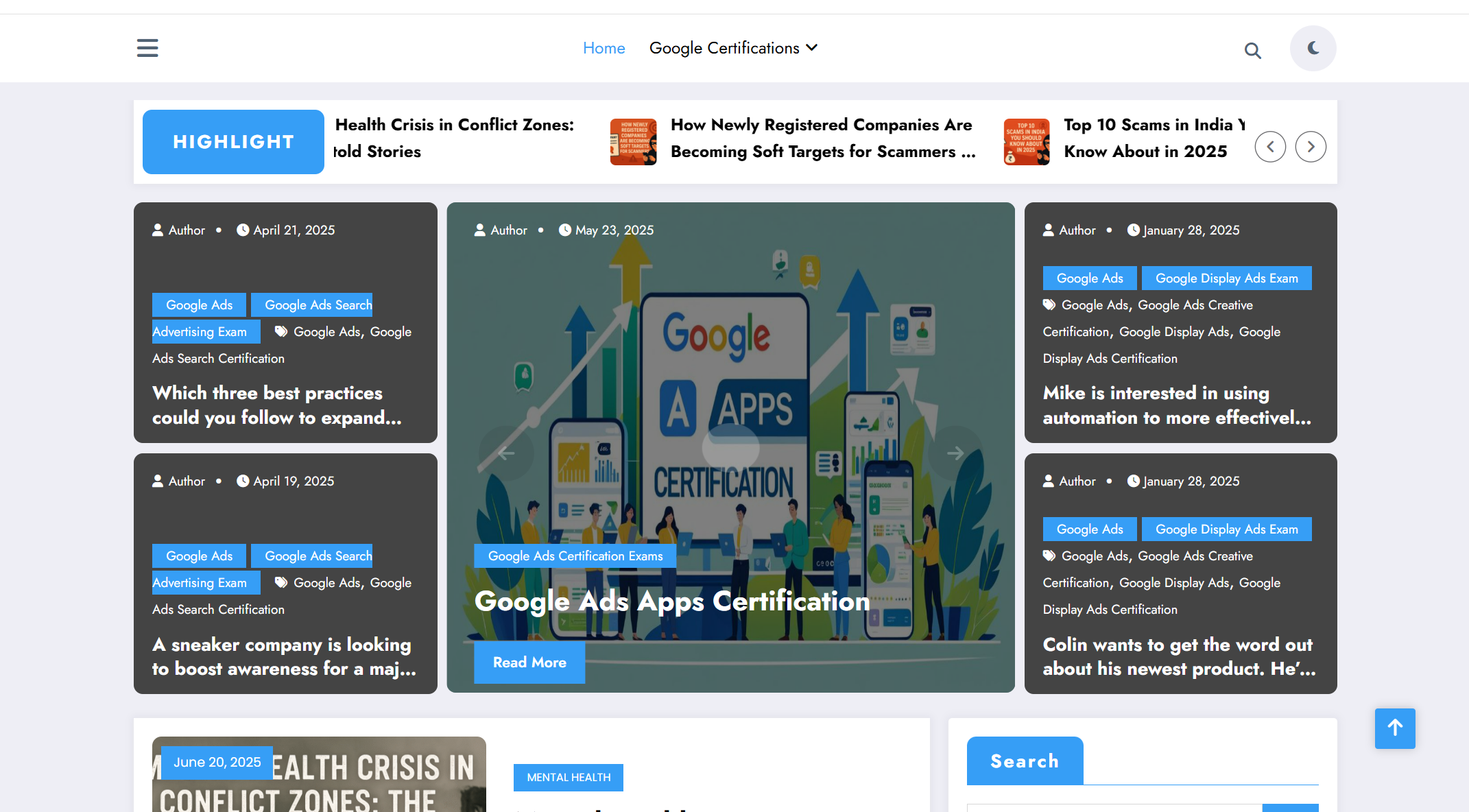Click the Read More button
The height and width of the screenshot is (812, 1469).
[529, 662]
